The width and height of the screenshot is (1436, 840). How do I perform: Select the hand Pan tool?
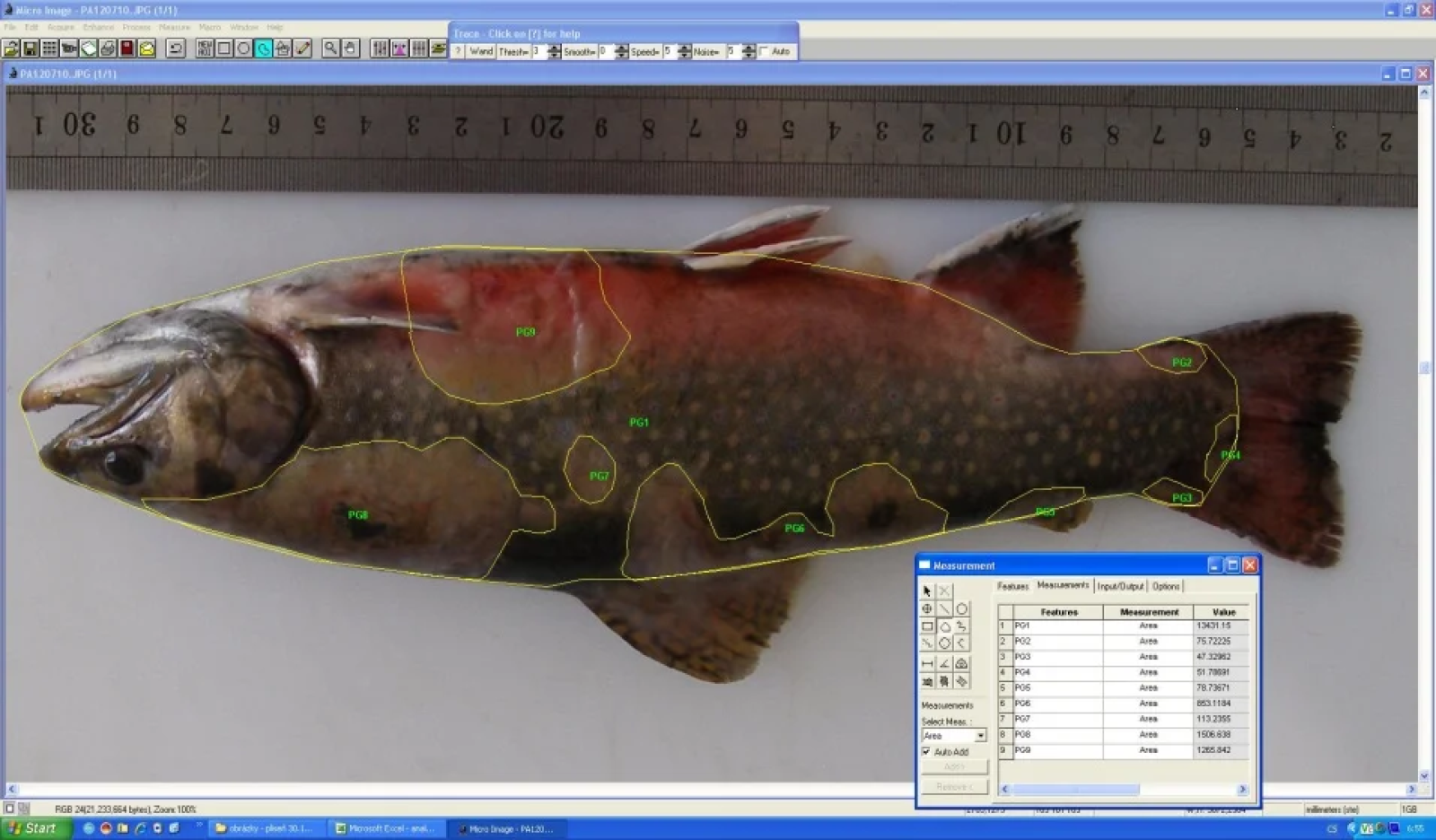point(350,48)
